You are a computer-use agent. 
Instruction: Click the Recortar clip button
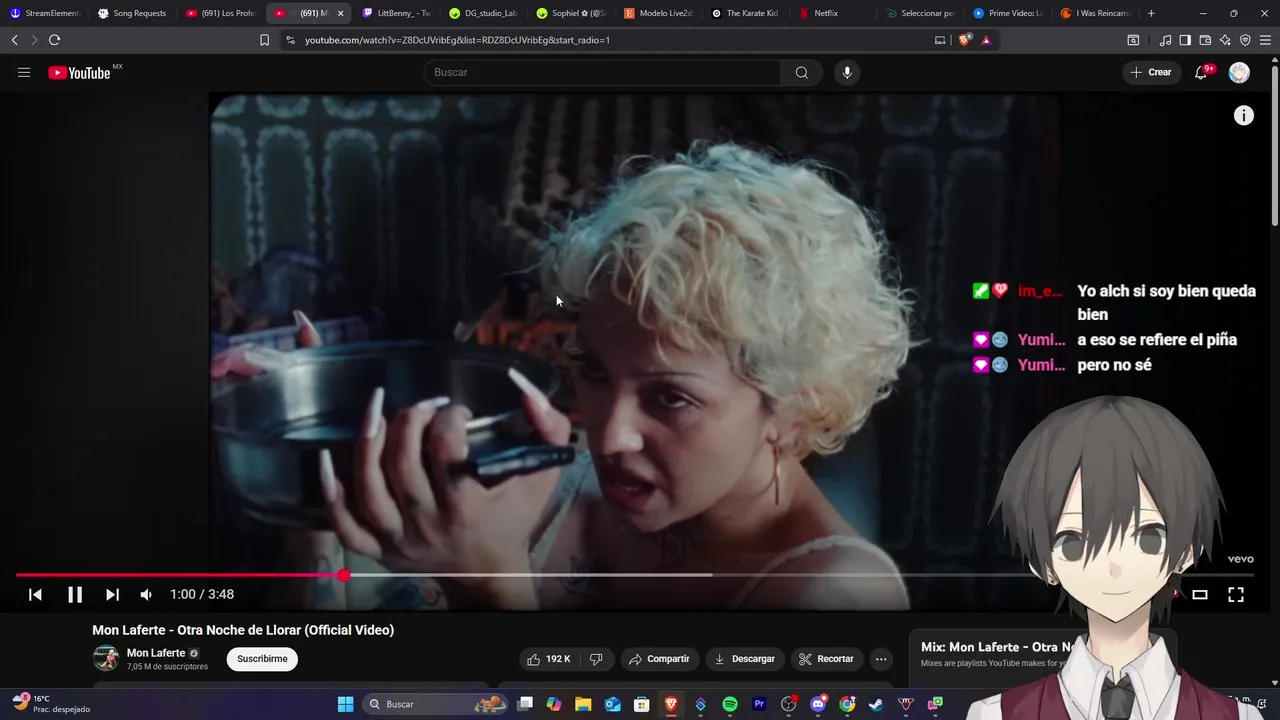tap(826, 659)
